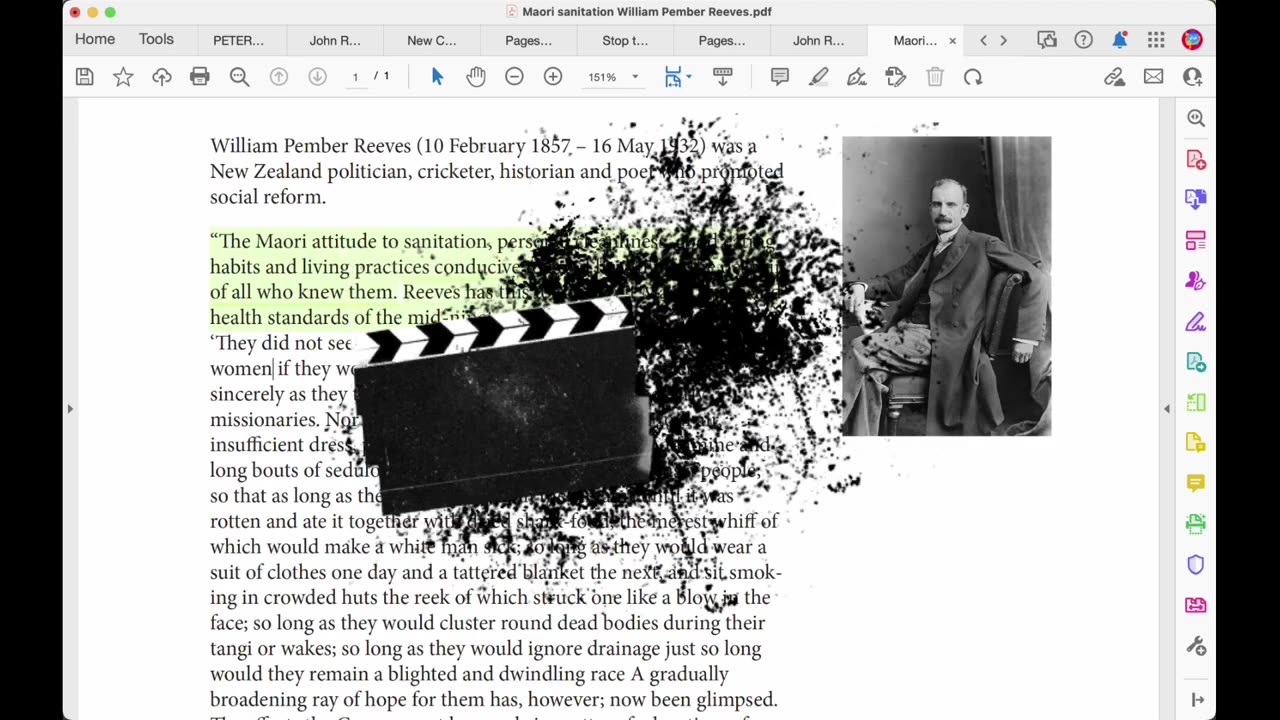Open the Protect shield sidebar tool
Image resolution: width=1280 pixels, height=720 pixels.
1196,565
